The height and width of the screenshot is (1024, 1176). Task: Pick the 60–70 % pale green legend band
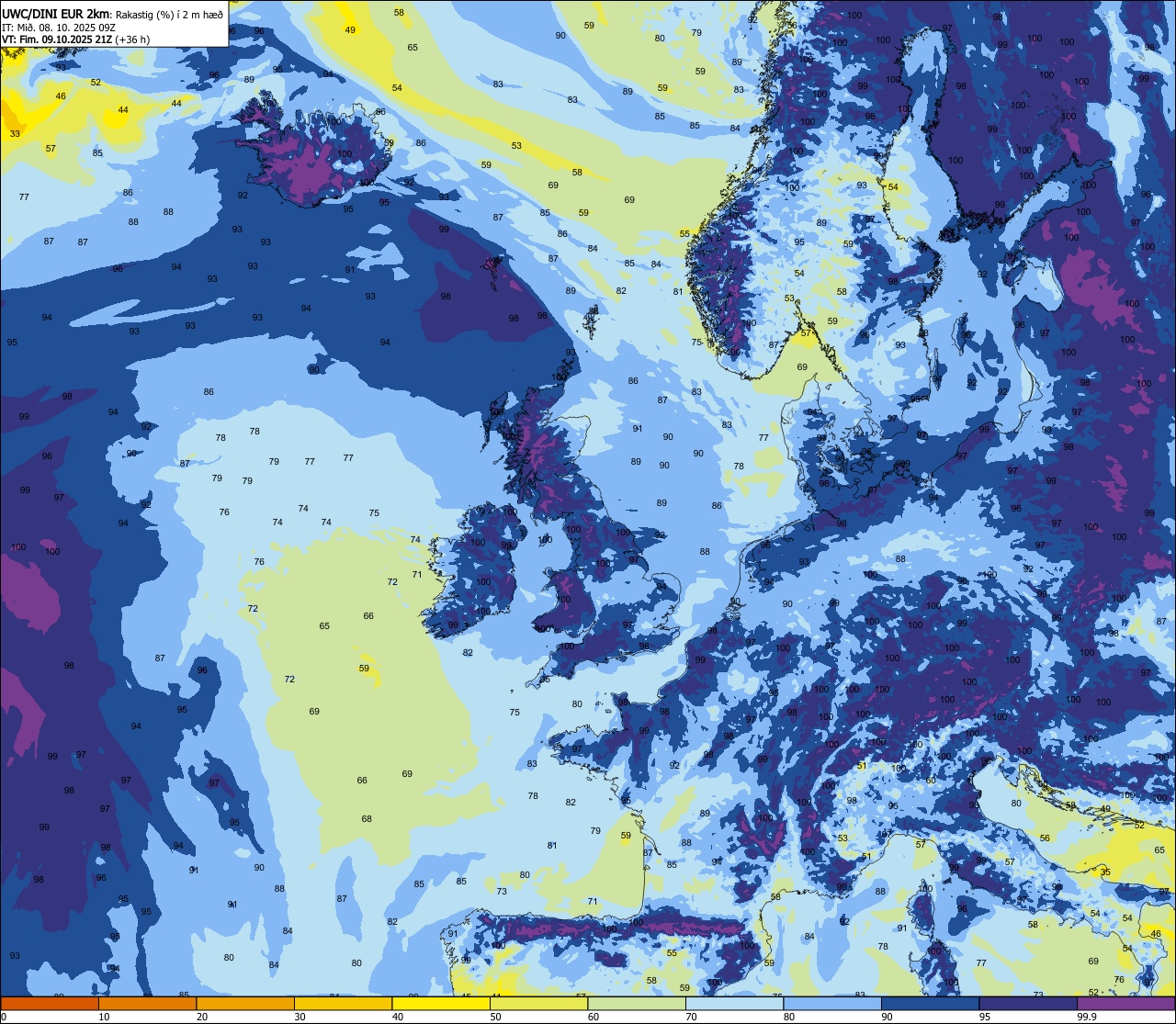pyautogui.click(x=637, y=1003)
